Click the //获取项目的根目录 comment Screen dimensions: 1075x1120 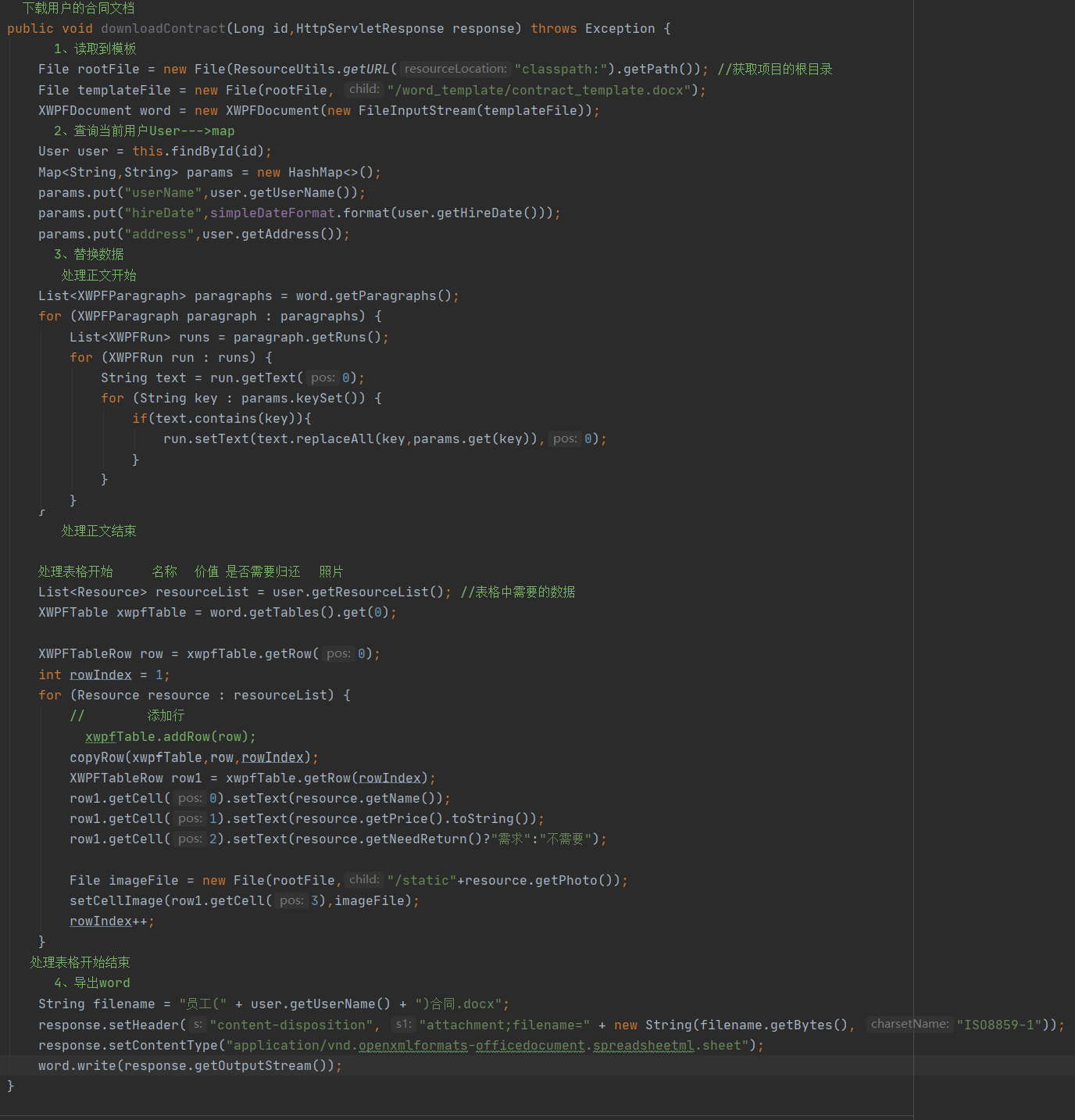coord(775,69)
